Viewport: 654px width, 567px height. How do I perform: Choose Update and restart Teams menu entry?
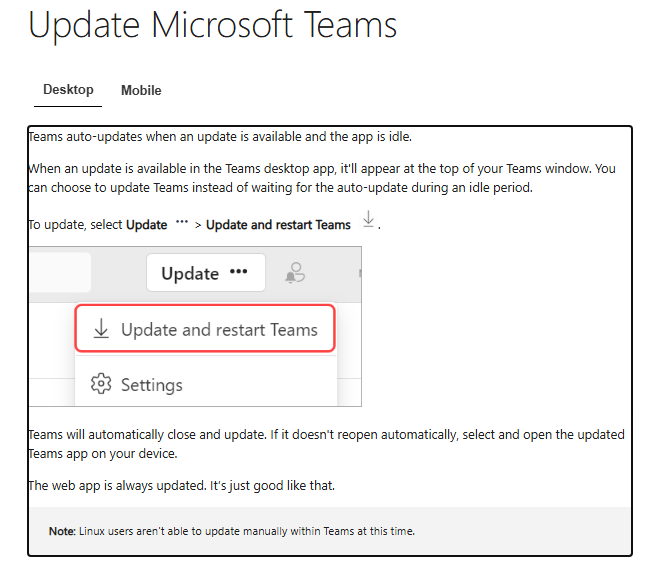205,329
